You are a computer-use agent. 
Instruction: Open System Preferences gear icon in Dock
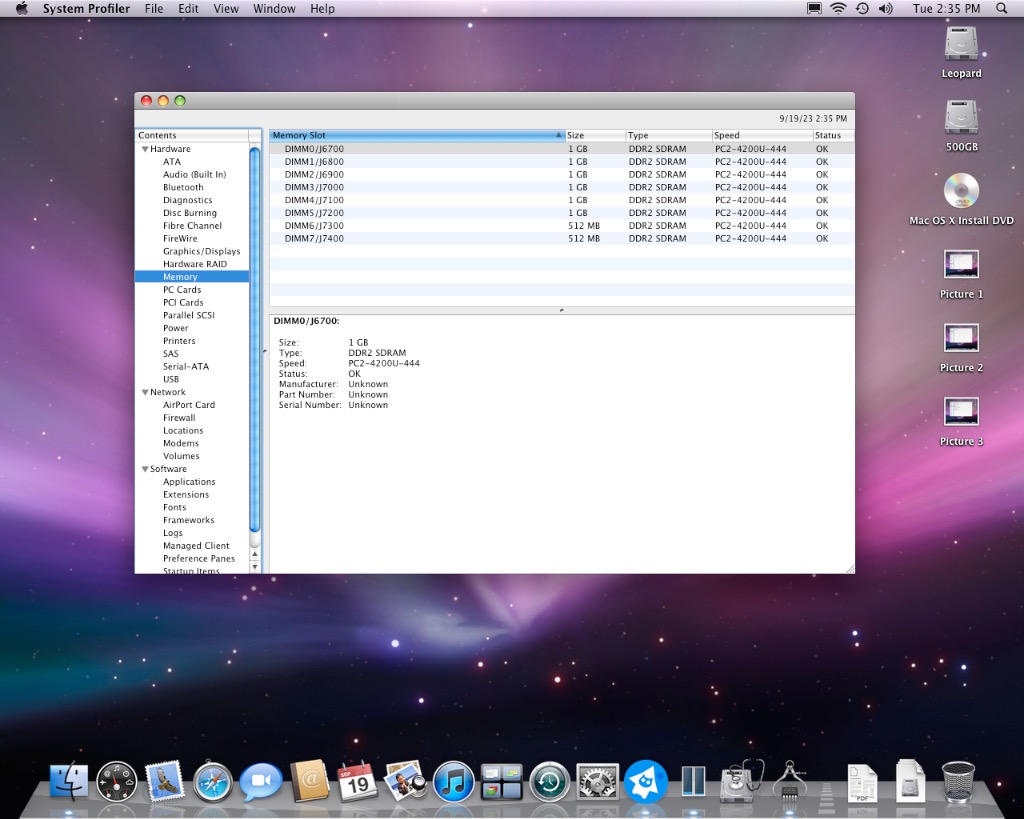598,782
